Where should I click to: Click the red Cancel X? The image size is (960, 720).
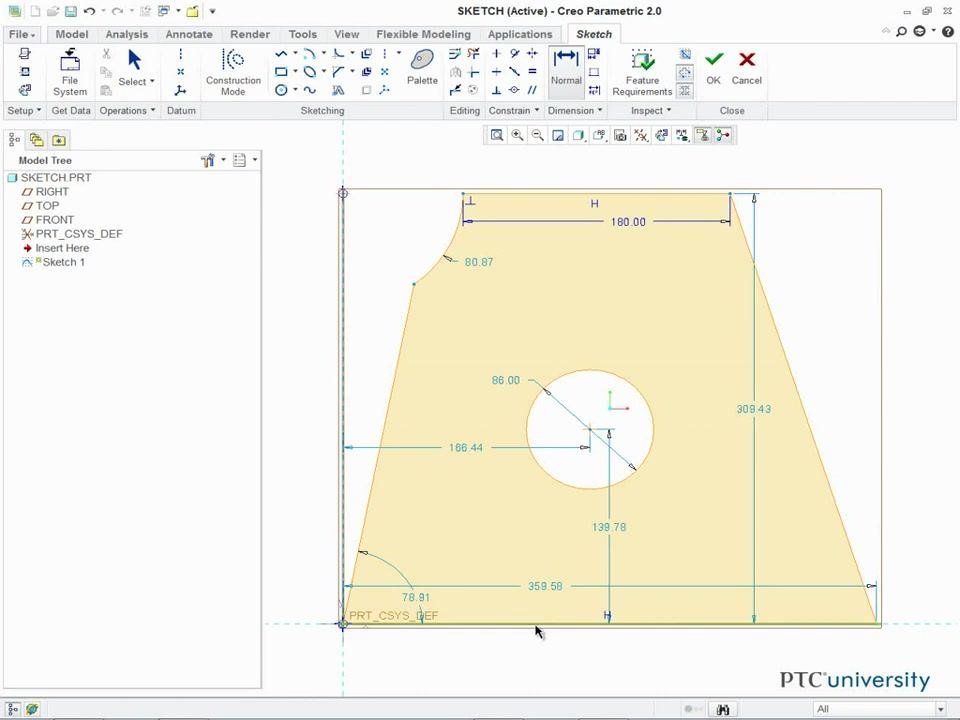746,67
